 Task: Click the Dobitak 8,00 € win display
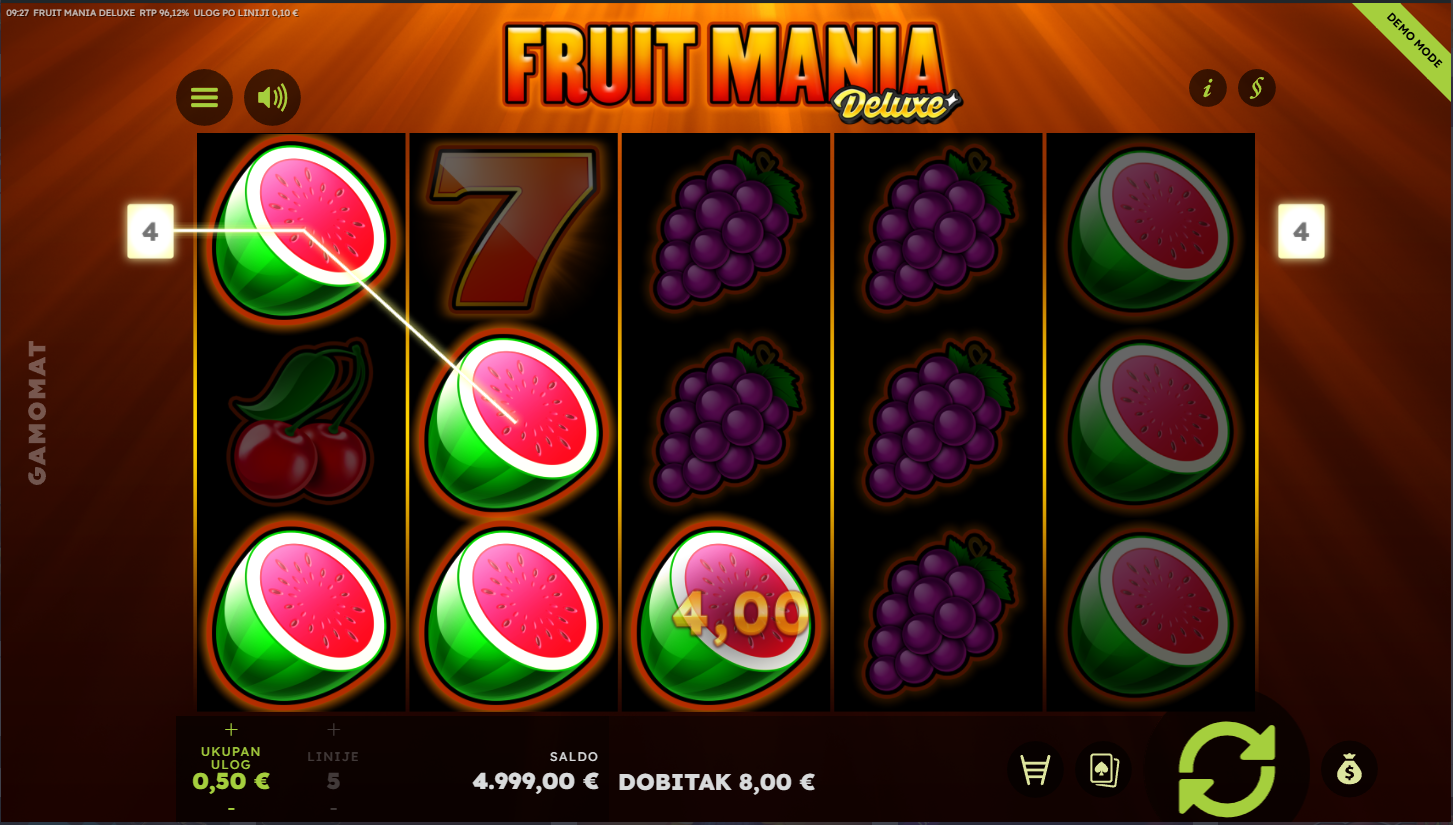point(716,782)
